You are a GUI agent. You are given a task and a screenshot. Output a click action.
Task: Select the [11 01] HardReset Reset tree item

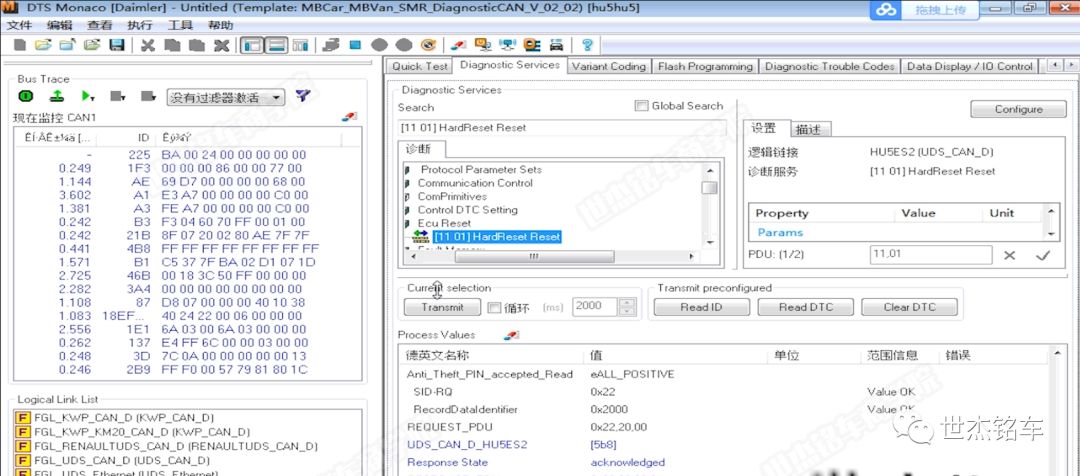[497, 237]
